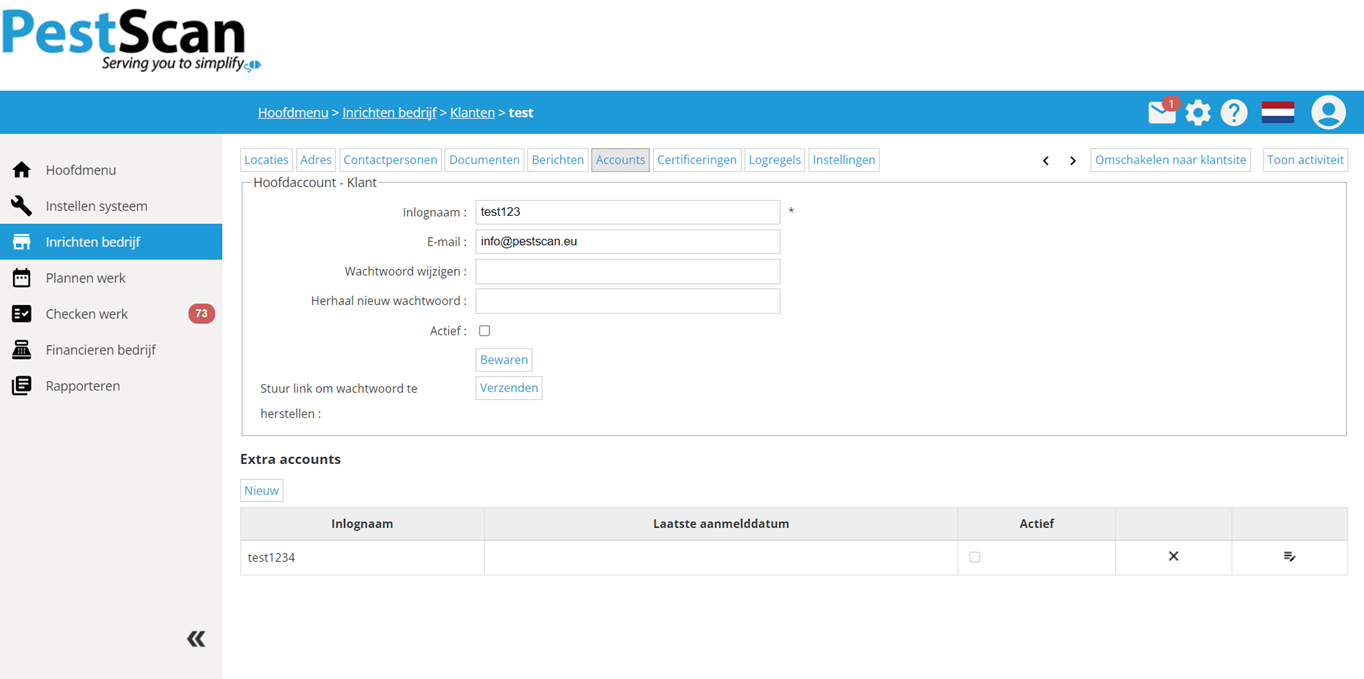Edit the test1234 account with pencil icon
The image size is (1364, 679).
1290,556
